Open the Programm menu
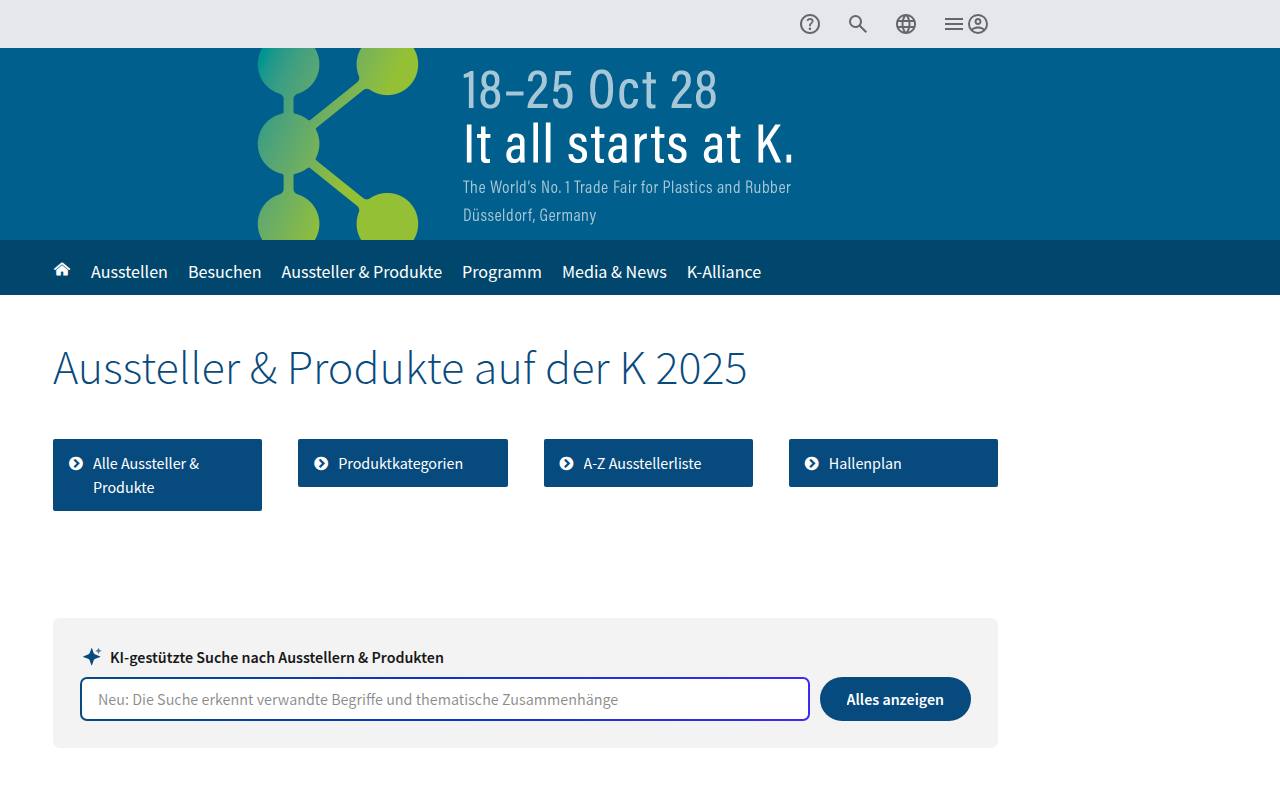This screenshot has width=1280, height=800. coord(502,272)
